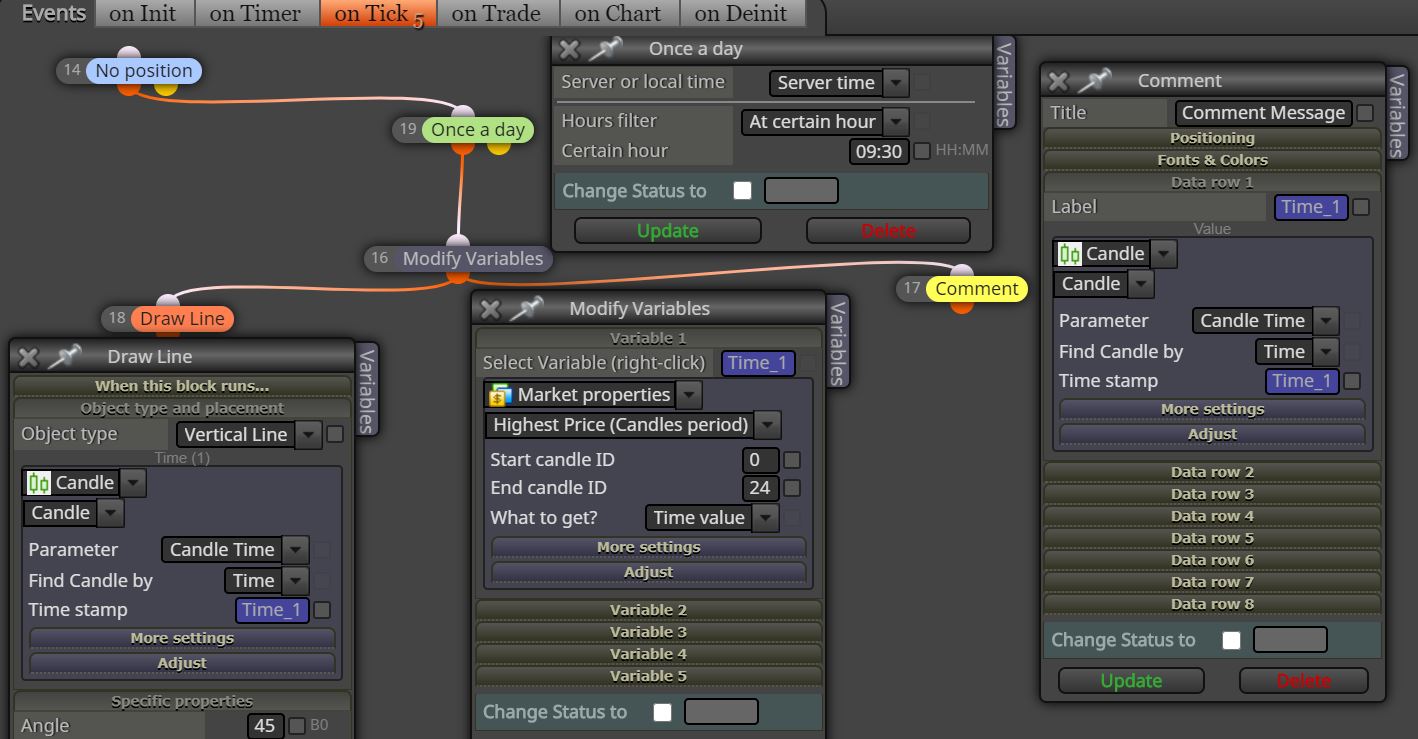Expand Variable 2 section
This screenshot has width=1418, height=739.
[648, 610]
